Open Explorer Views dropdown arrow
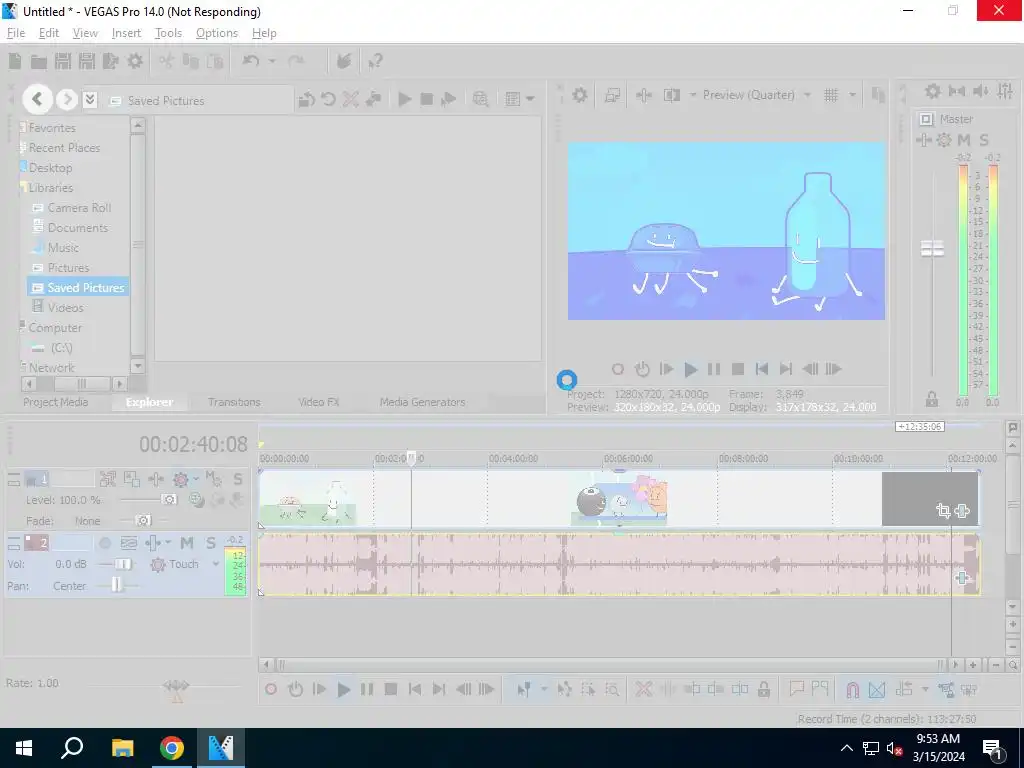 (530, 99)
